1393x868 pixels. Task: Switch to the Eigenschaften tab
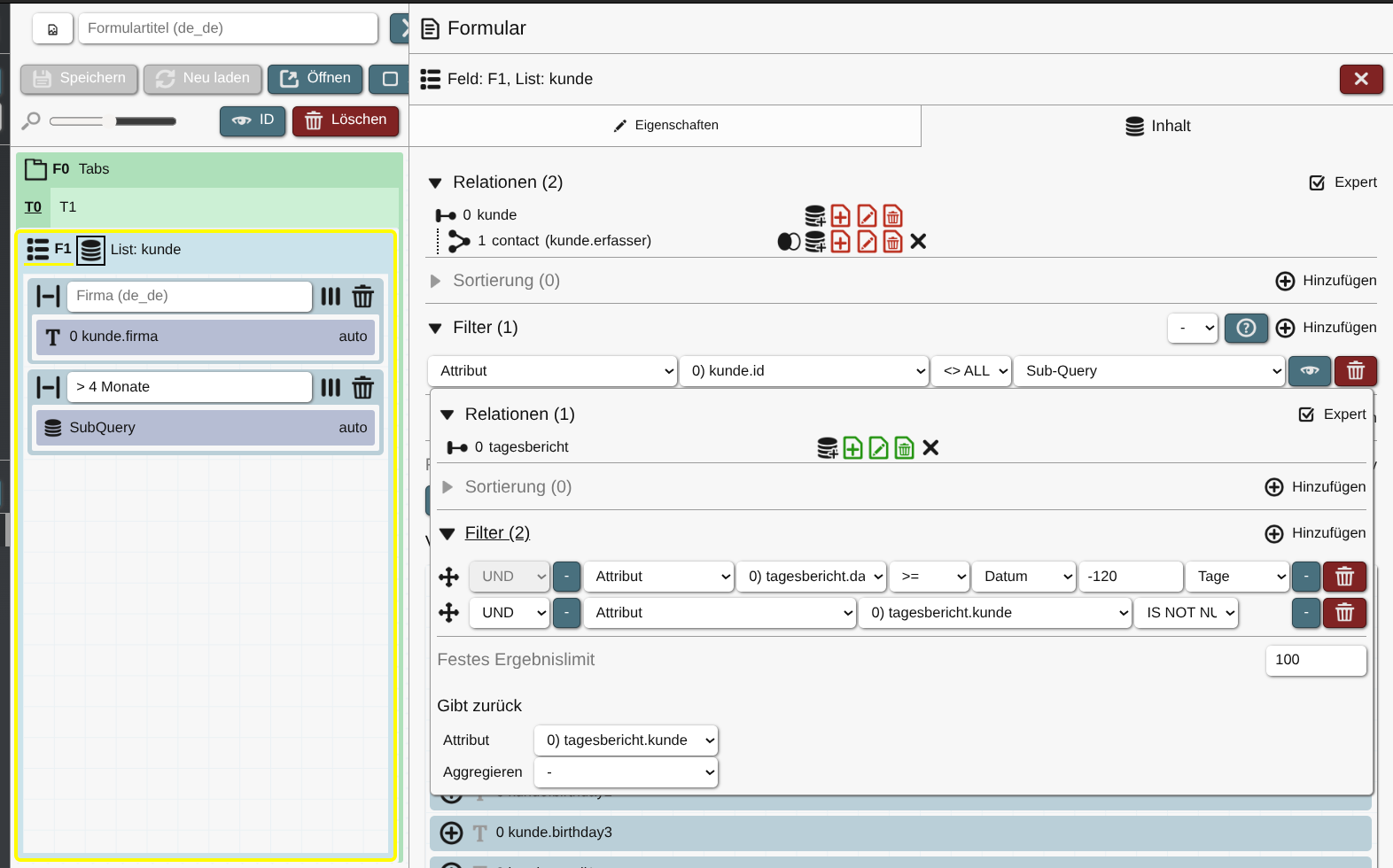click(665, 126)
